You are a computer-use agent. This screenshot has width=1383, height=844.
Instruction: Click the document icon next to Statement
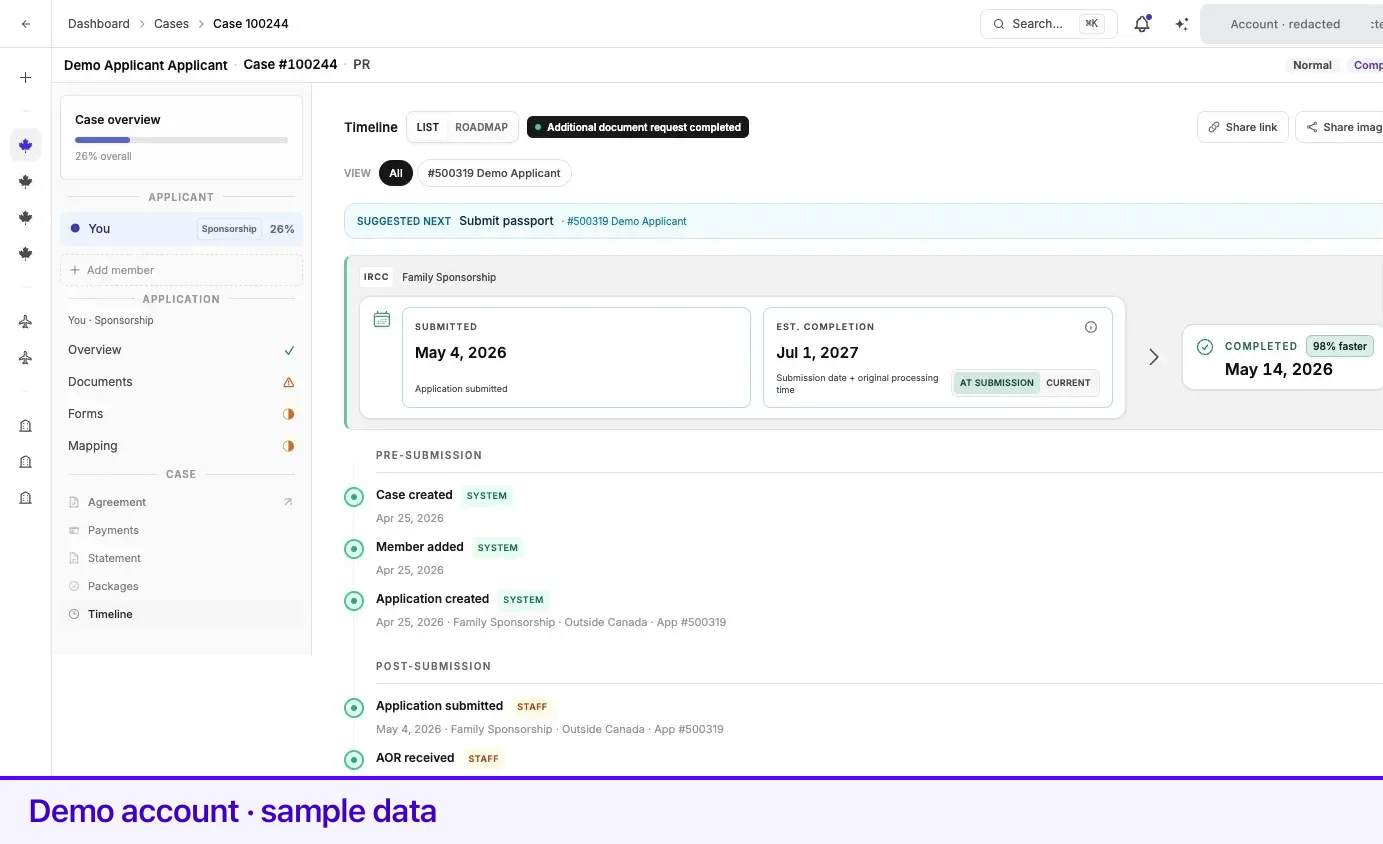[x=74, y=558]
